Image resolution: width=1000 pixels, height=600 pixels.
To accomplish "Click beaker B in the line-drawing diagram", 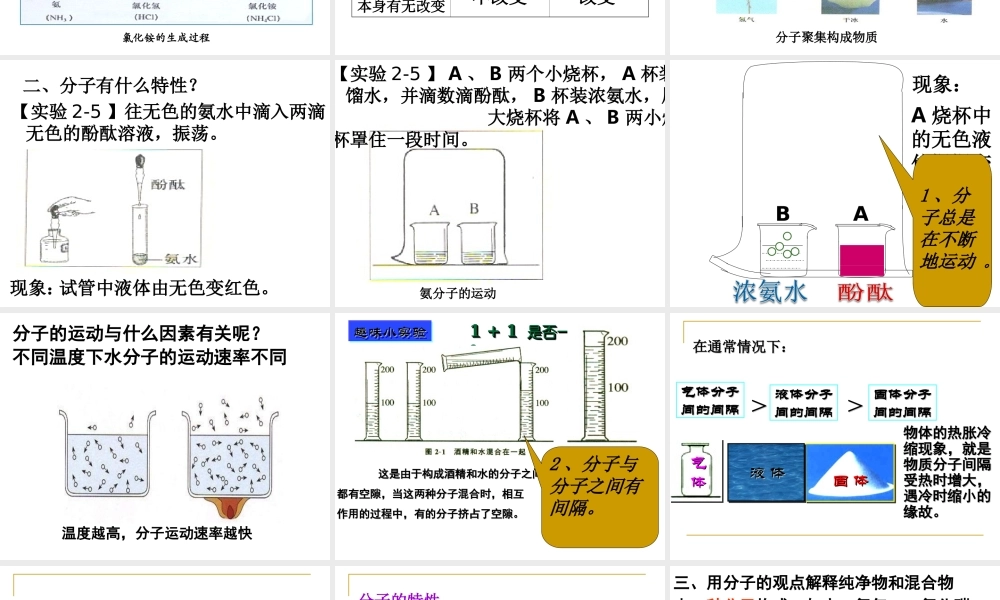I will (477, 243).
